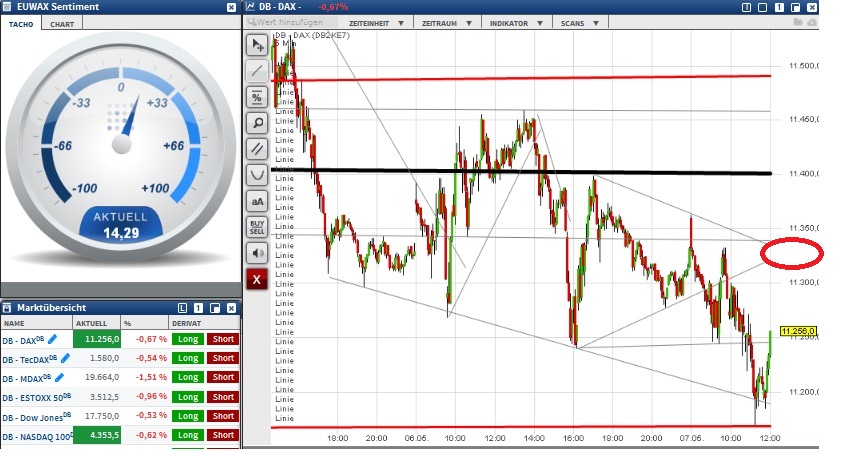Click the red X delete drawings button
Screen dimensions: 859x452
tap(257, 279)
